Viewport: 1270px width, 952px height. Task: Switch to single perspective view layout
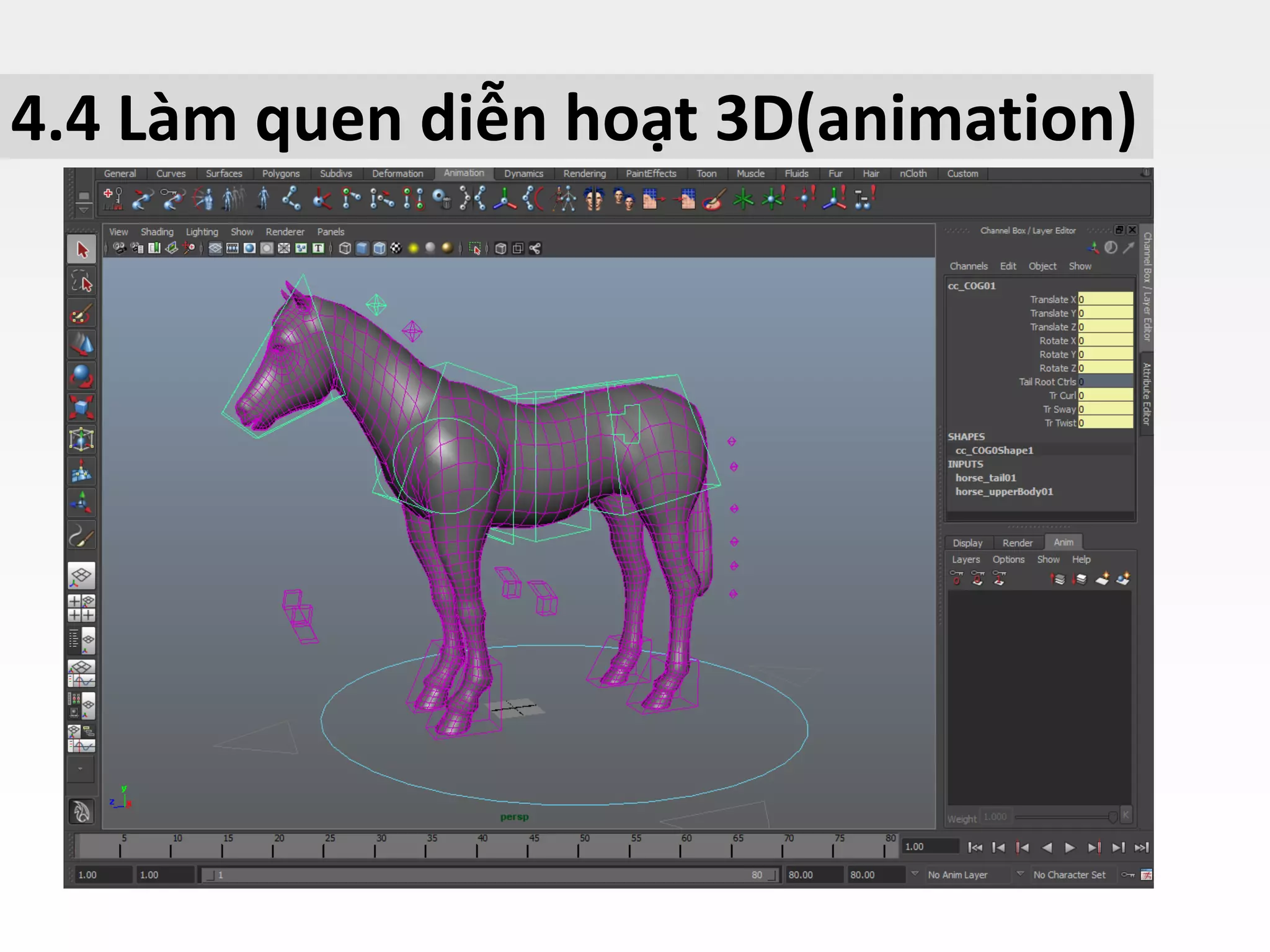[x=81, y=576]
